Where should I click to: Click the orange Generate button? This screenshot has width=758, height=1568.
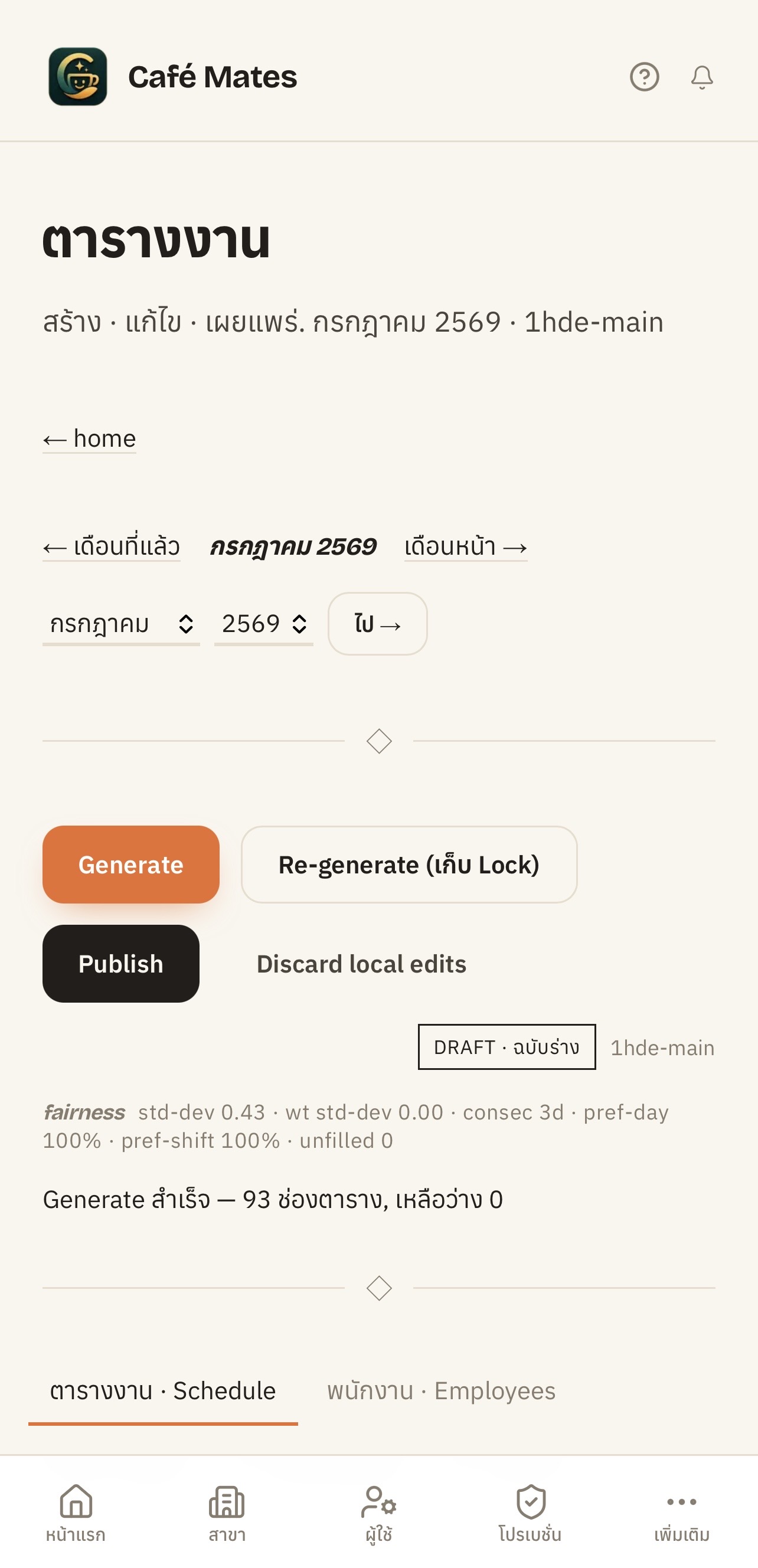(x=131, y=865)
